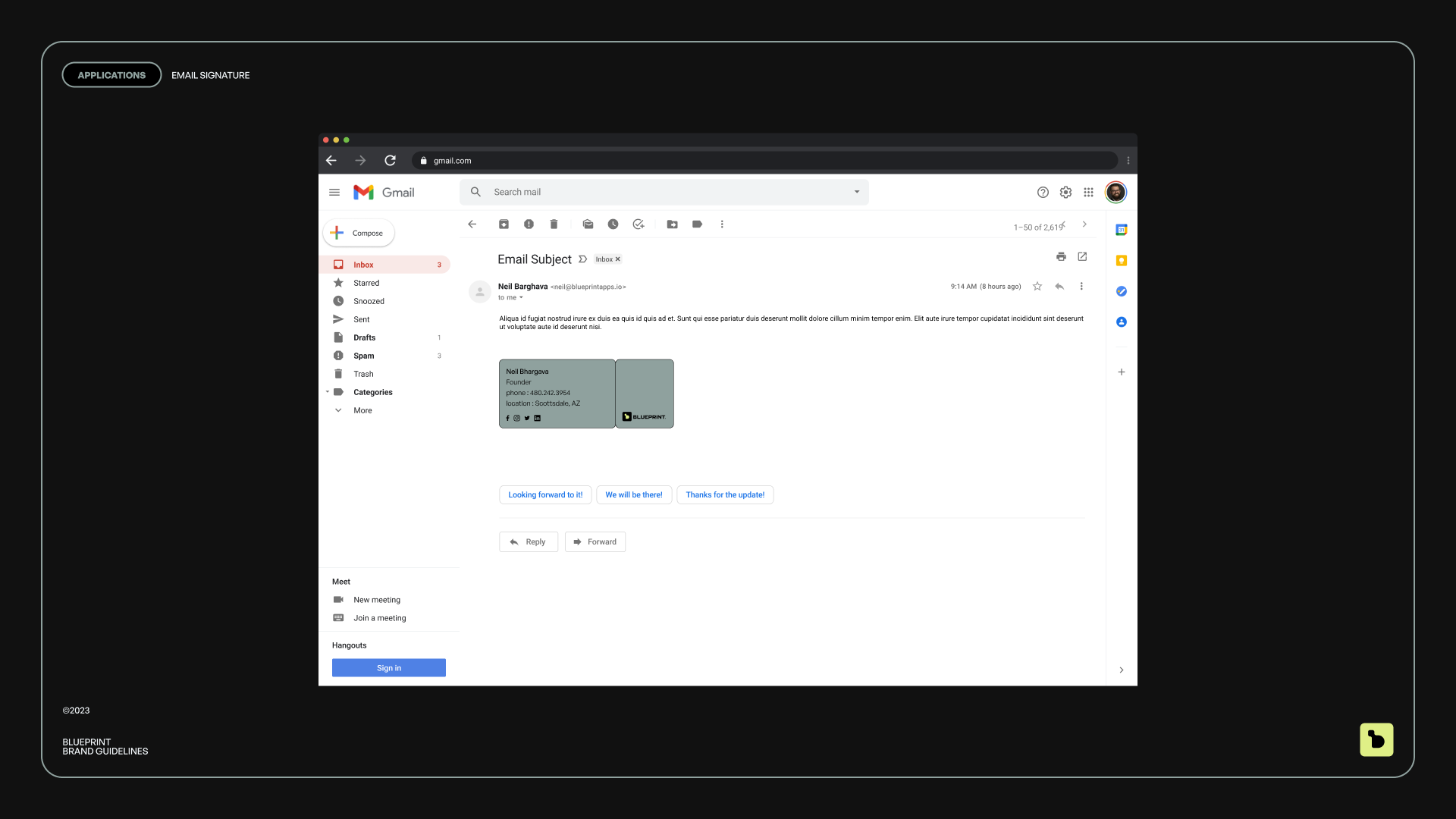This screenshot has width=1456, height=819.
Task: Expand the search options dropdown arrow
Action: click(x=857, y=192)
